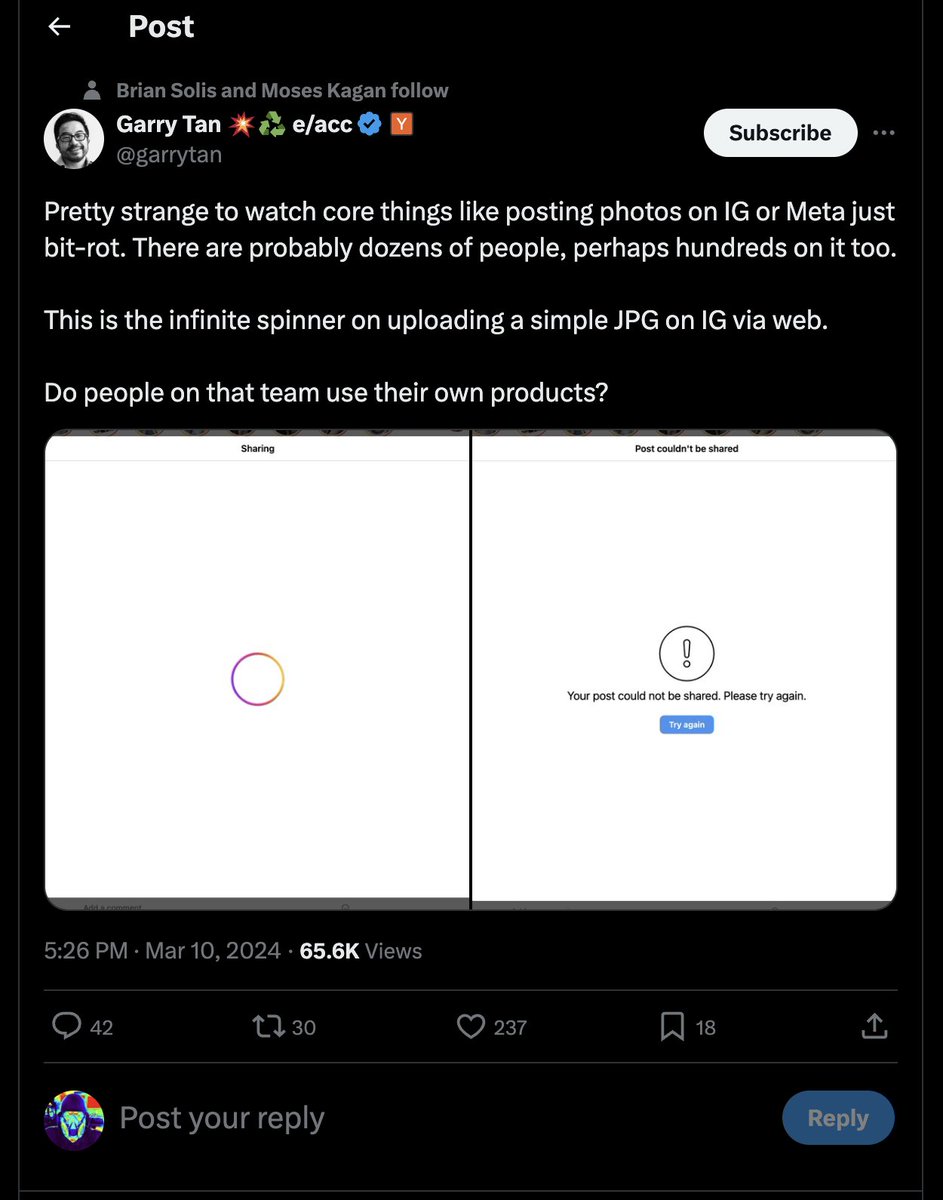
Task: Open Garry Tan display name link
Action: click(x=169, y=125)
